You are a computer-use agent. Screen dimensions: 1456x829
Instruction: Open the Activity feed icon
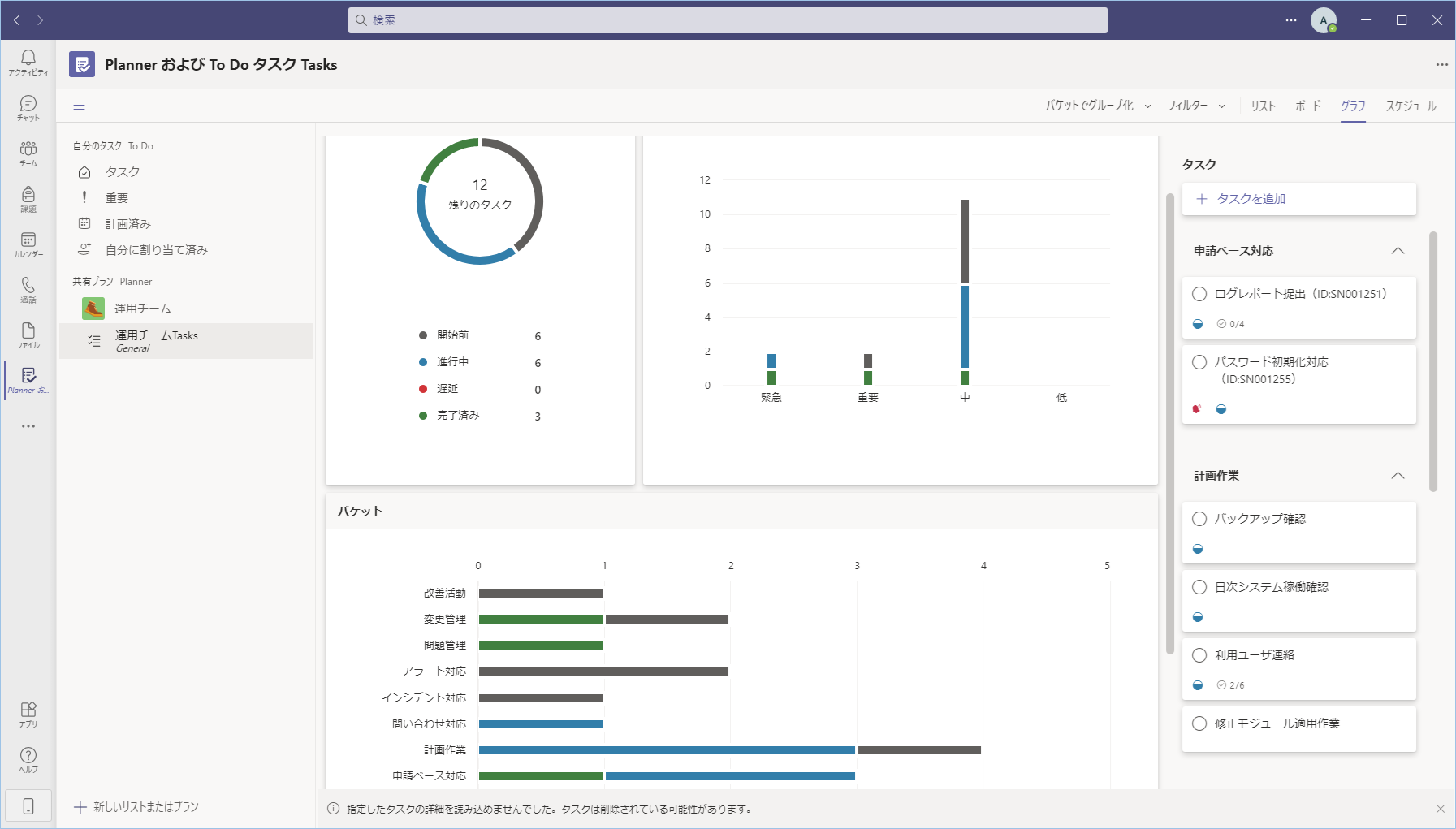point(28,62)
